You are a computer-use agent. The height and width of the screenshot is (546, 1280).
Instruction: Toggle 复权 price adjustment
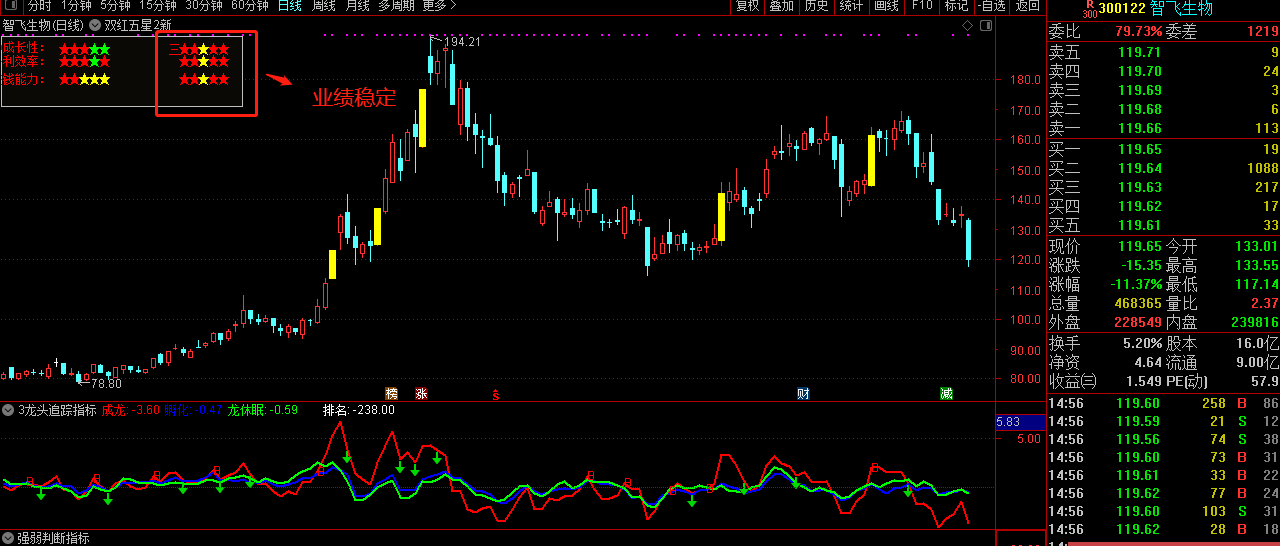point(747,6)
